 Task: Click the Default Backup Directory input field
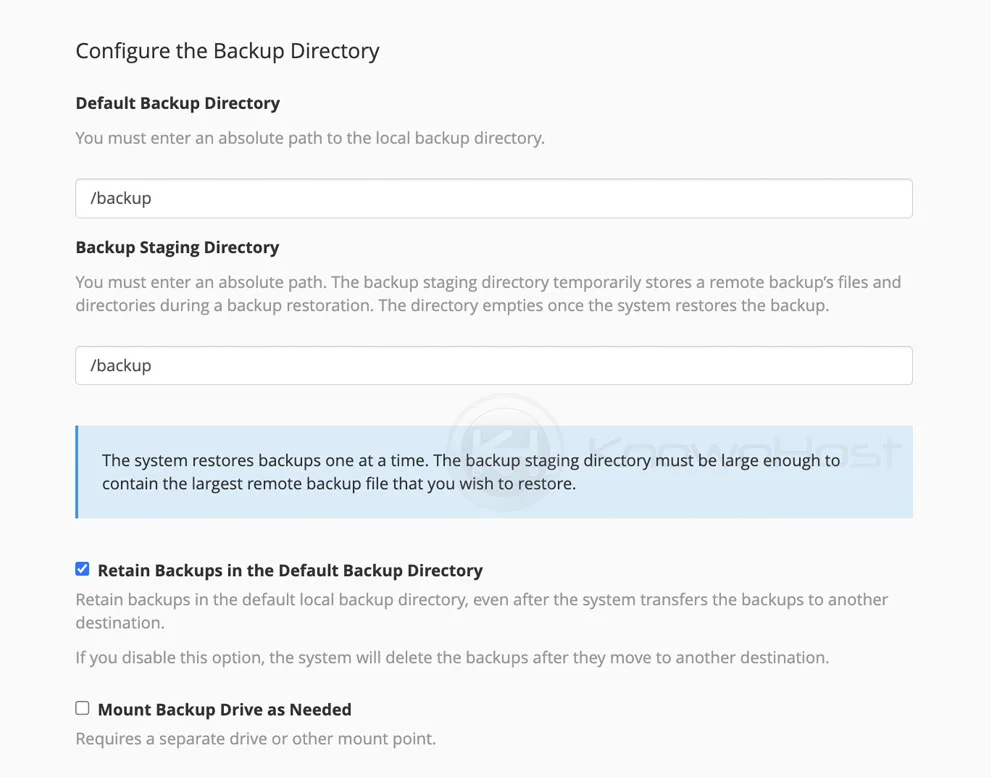[494, 199]
